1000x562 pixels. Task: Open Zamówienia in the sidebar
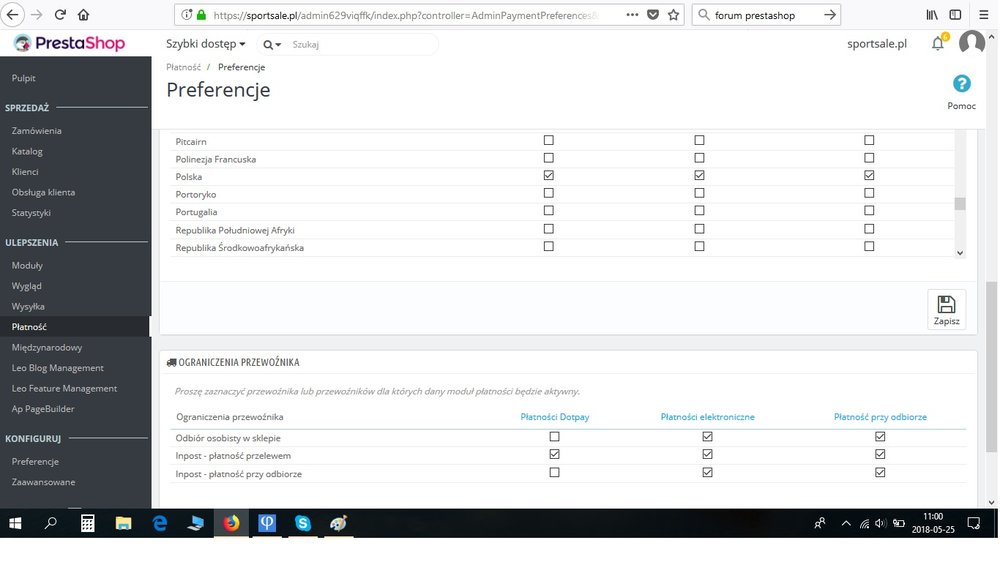[x=36, y=131]
